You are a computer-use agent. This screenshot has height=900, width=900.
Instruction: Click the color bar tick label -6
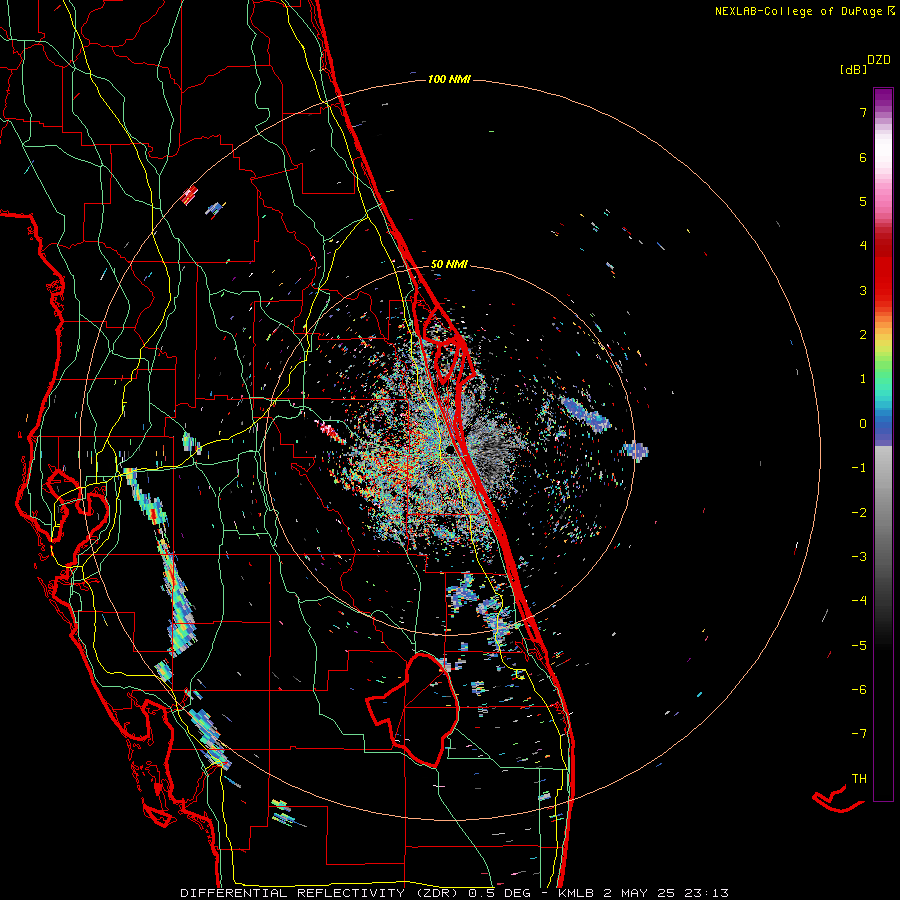click(x=859, y=690)
